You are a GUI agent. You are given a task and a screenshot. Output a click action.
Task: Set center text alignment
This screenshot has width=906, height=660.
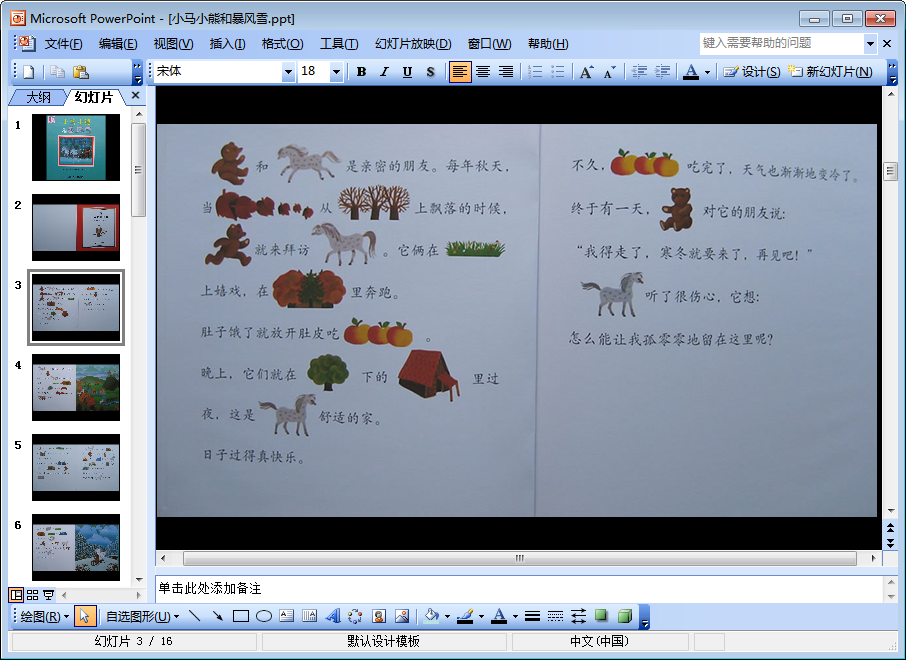point(483,72)
